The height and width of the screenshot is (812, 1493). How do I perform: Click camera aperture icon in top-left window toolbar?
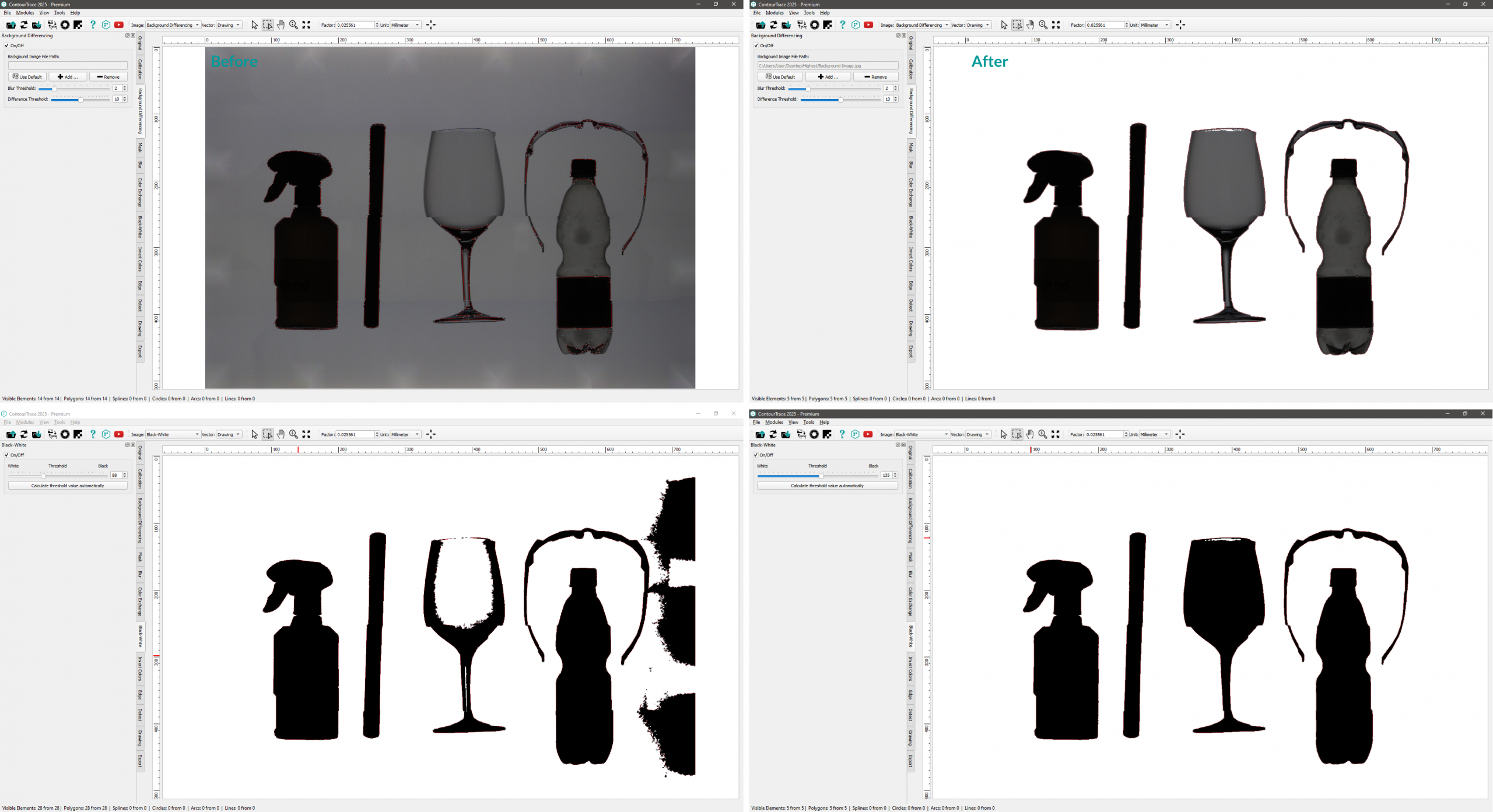point(65,25)
